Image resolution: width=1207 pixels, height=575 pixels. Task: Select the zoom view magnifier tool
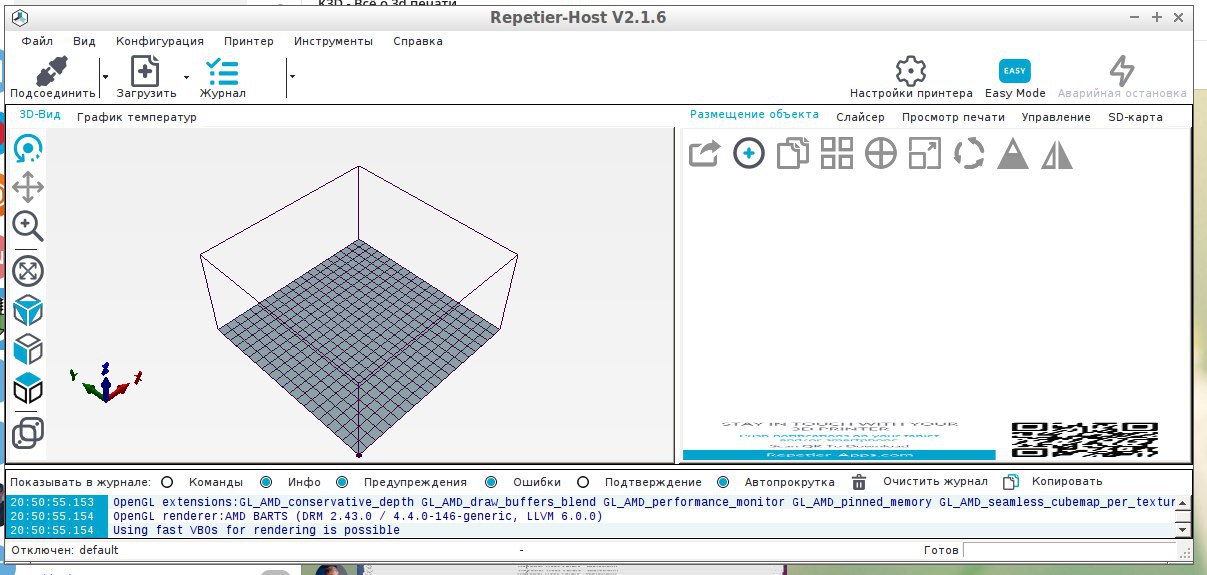28,226
